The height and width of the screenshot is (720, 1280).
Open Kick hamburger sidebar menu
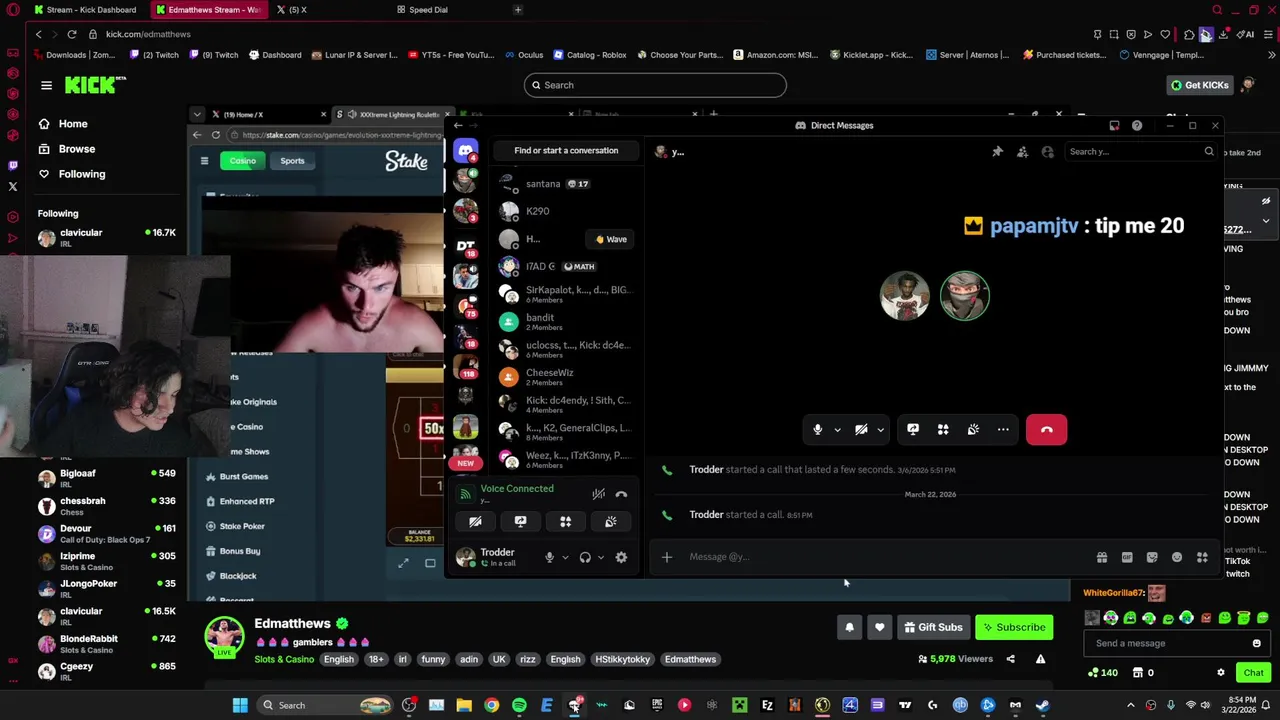click(x=46, y=86)
